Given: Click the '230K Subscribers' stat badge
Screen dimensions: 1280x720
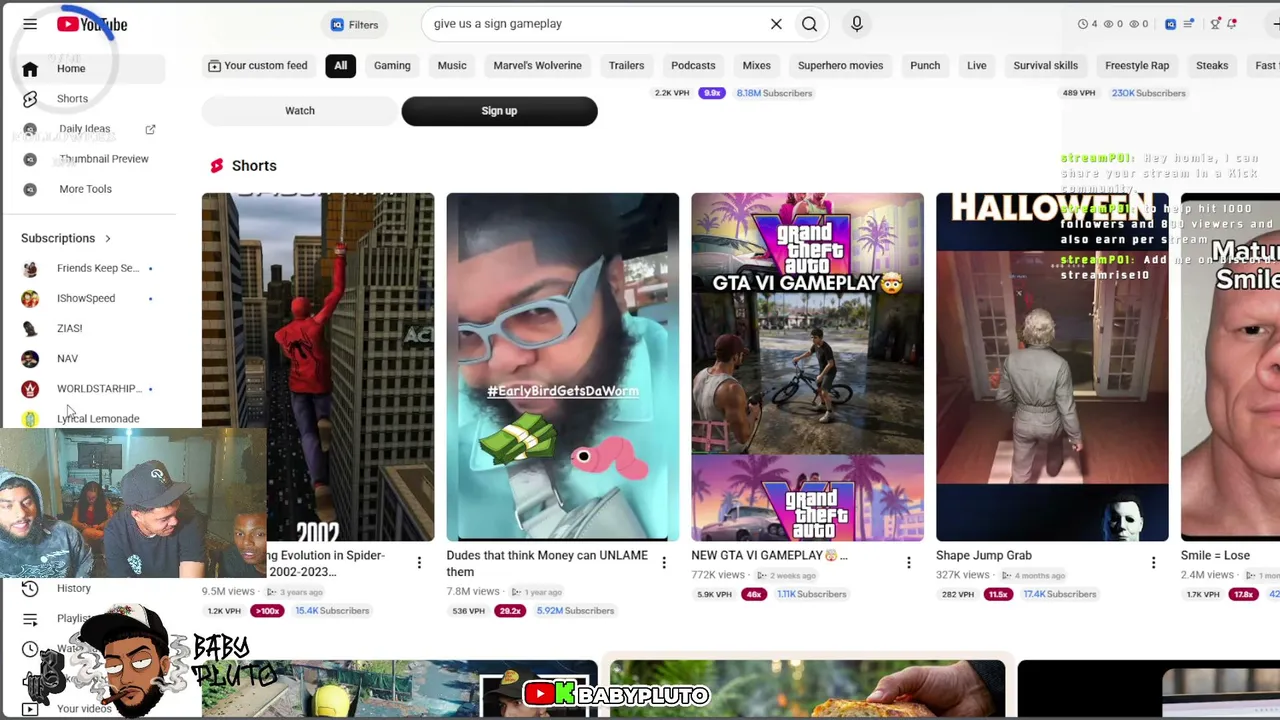Looking at the screenshot, I should 1148,93.
